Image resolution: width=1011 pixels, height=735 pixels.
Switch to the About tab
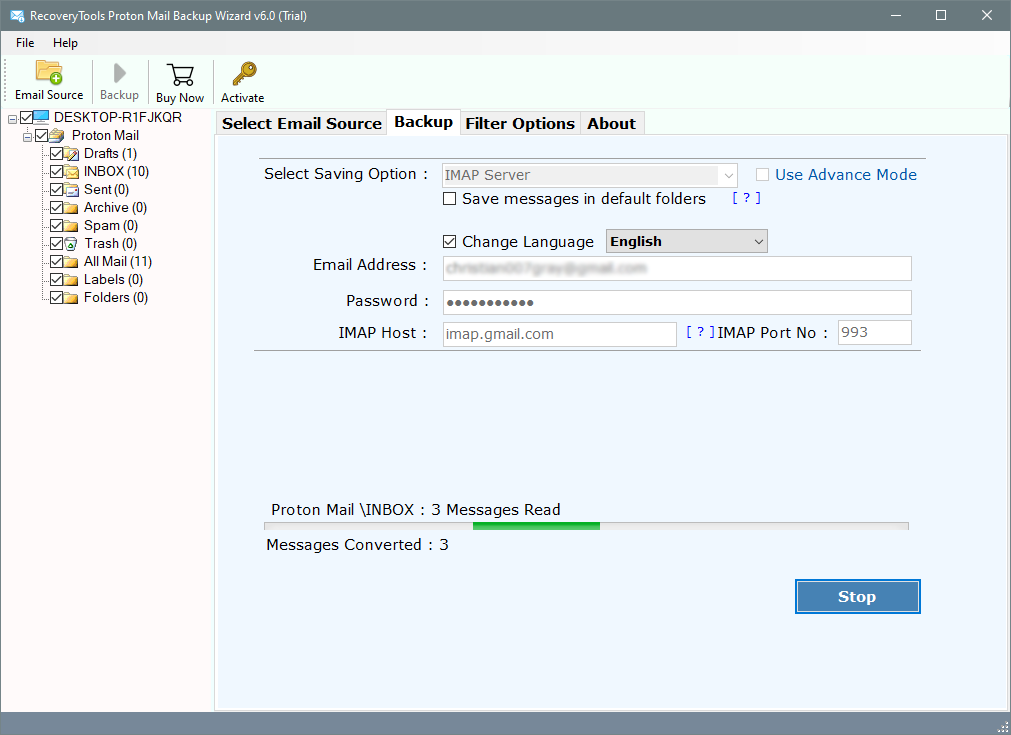point(611,123)
